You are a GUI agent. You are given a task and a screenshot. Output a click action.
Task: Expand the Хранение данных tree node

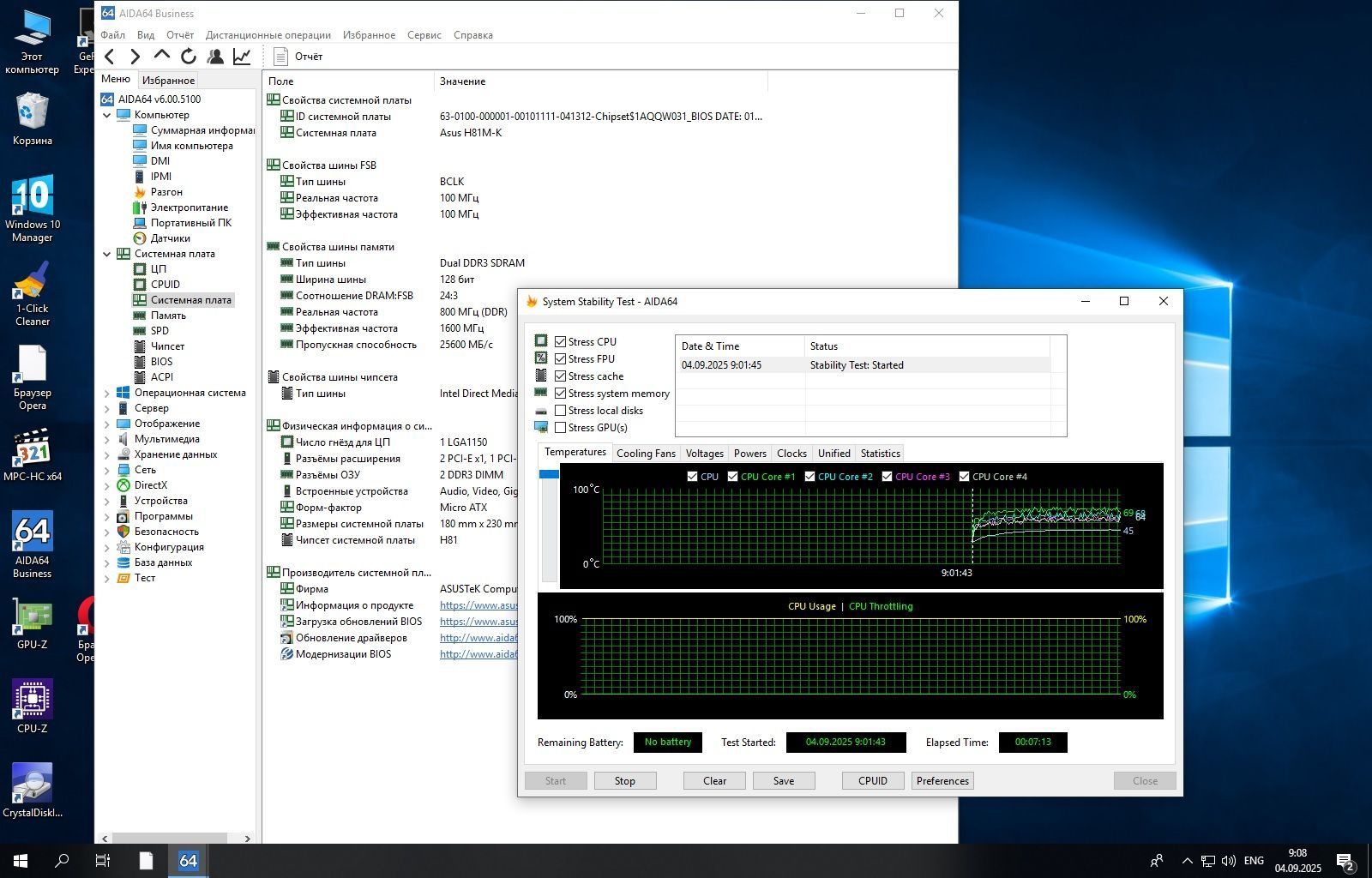click(x=107, y=454)
